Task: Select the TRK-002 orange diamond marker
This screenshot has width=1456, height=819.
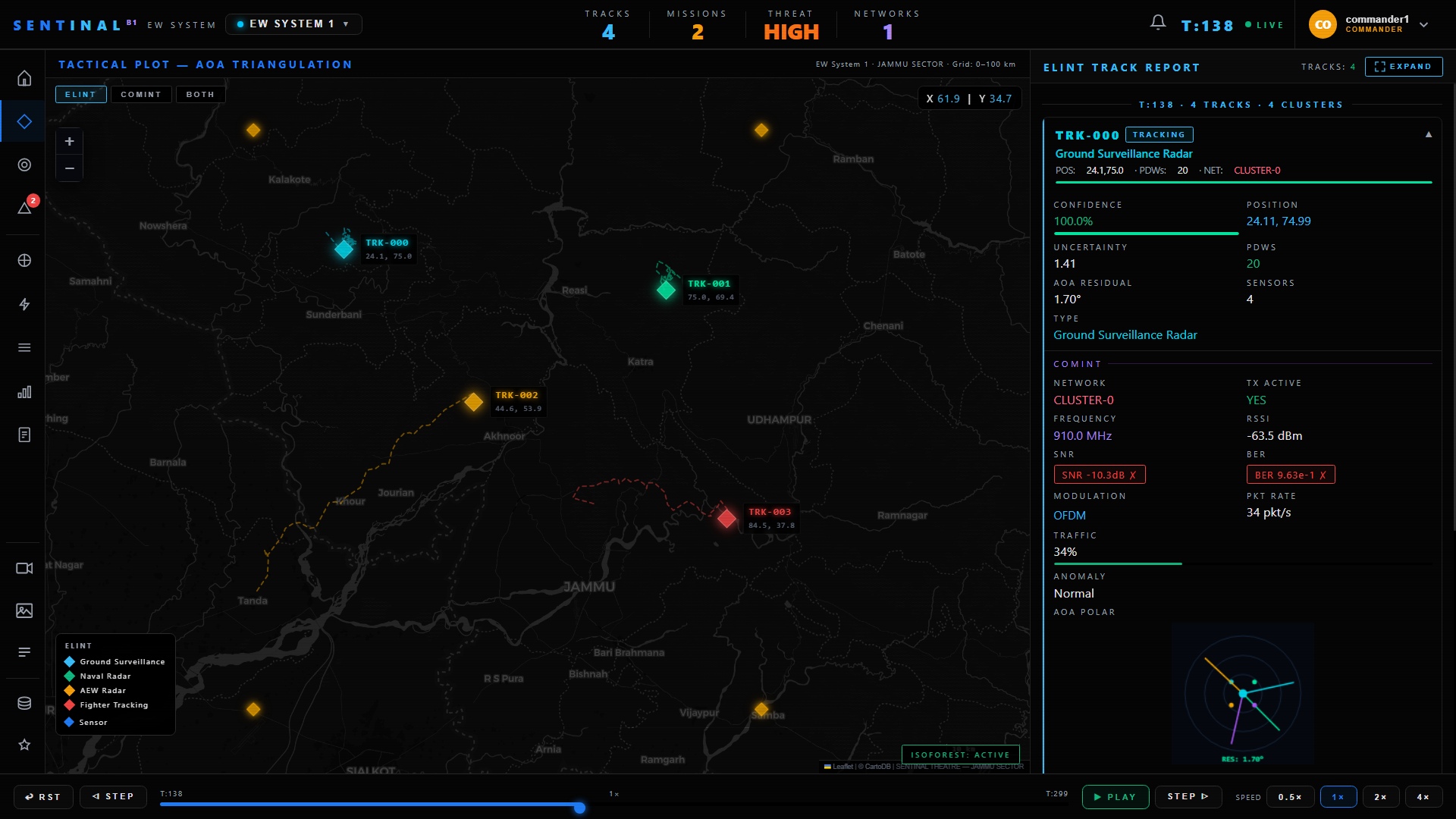Action: coord(473,401)
